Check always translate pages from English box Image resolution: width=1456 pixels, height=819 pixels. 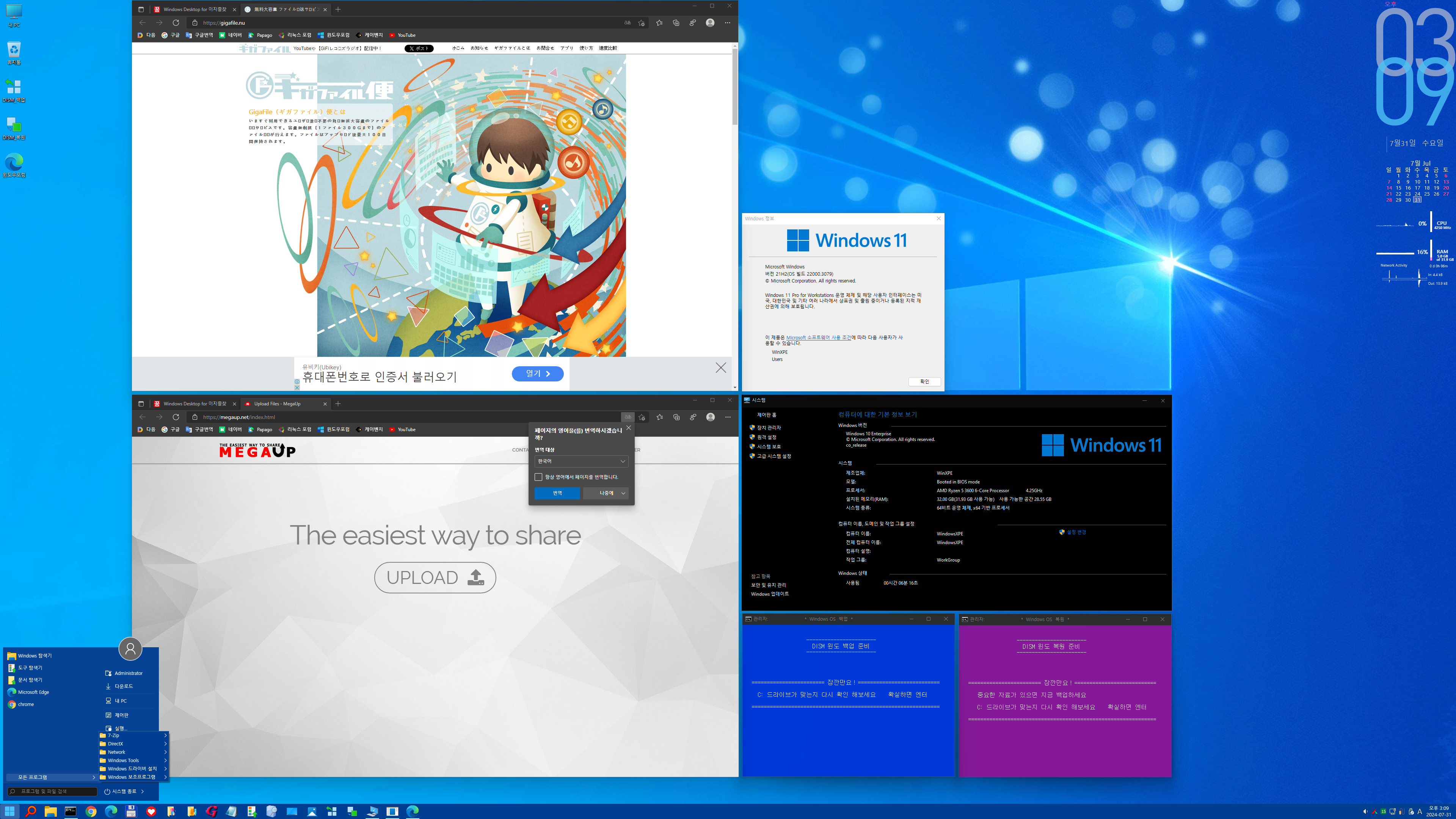538,477
